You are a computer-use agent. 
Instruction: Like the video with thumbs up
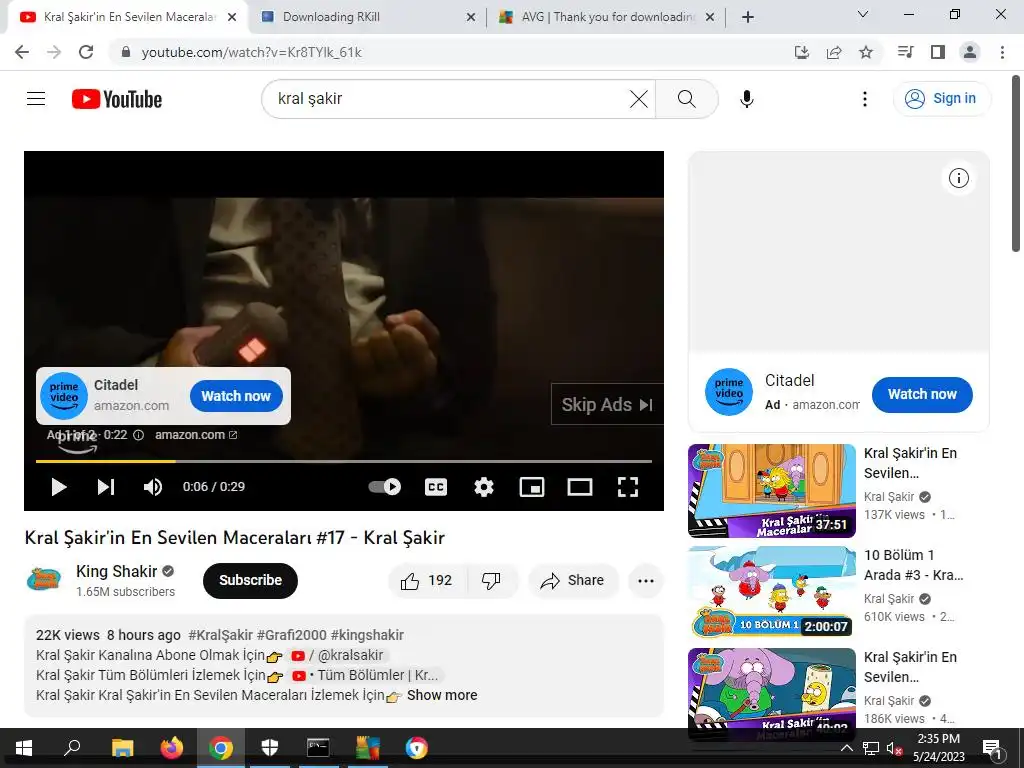click(427, 580)
